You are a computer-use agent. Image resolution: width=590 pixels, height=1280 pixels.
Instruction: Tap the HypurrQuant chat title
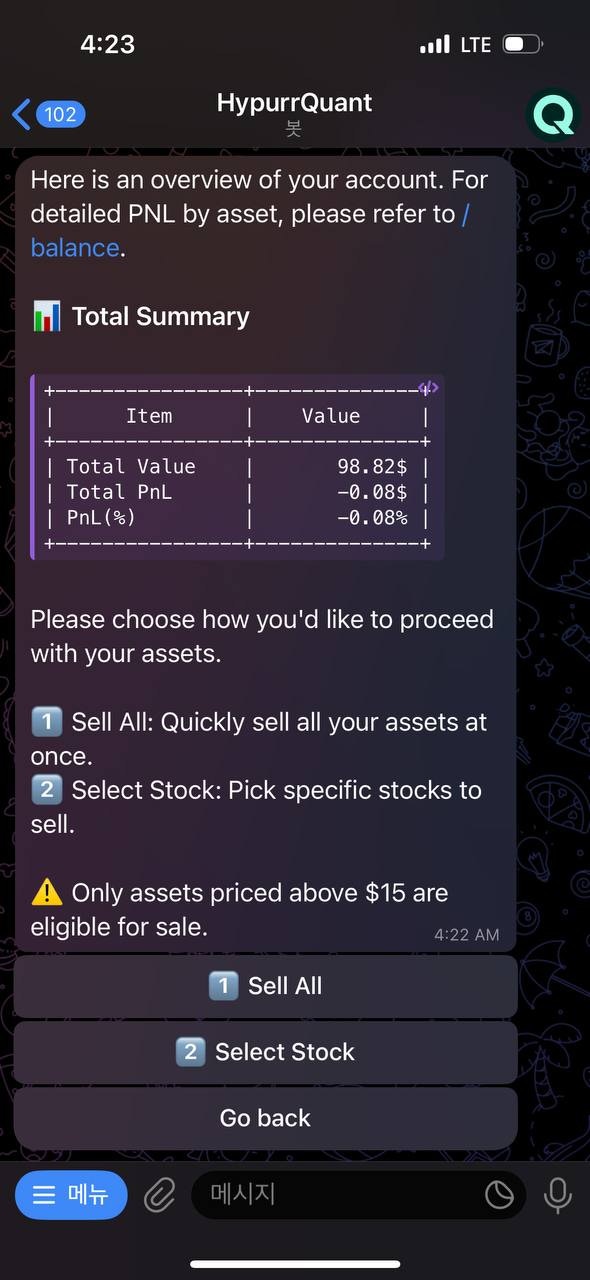coord(294,102)
